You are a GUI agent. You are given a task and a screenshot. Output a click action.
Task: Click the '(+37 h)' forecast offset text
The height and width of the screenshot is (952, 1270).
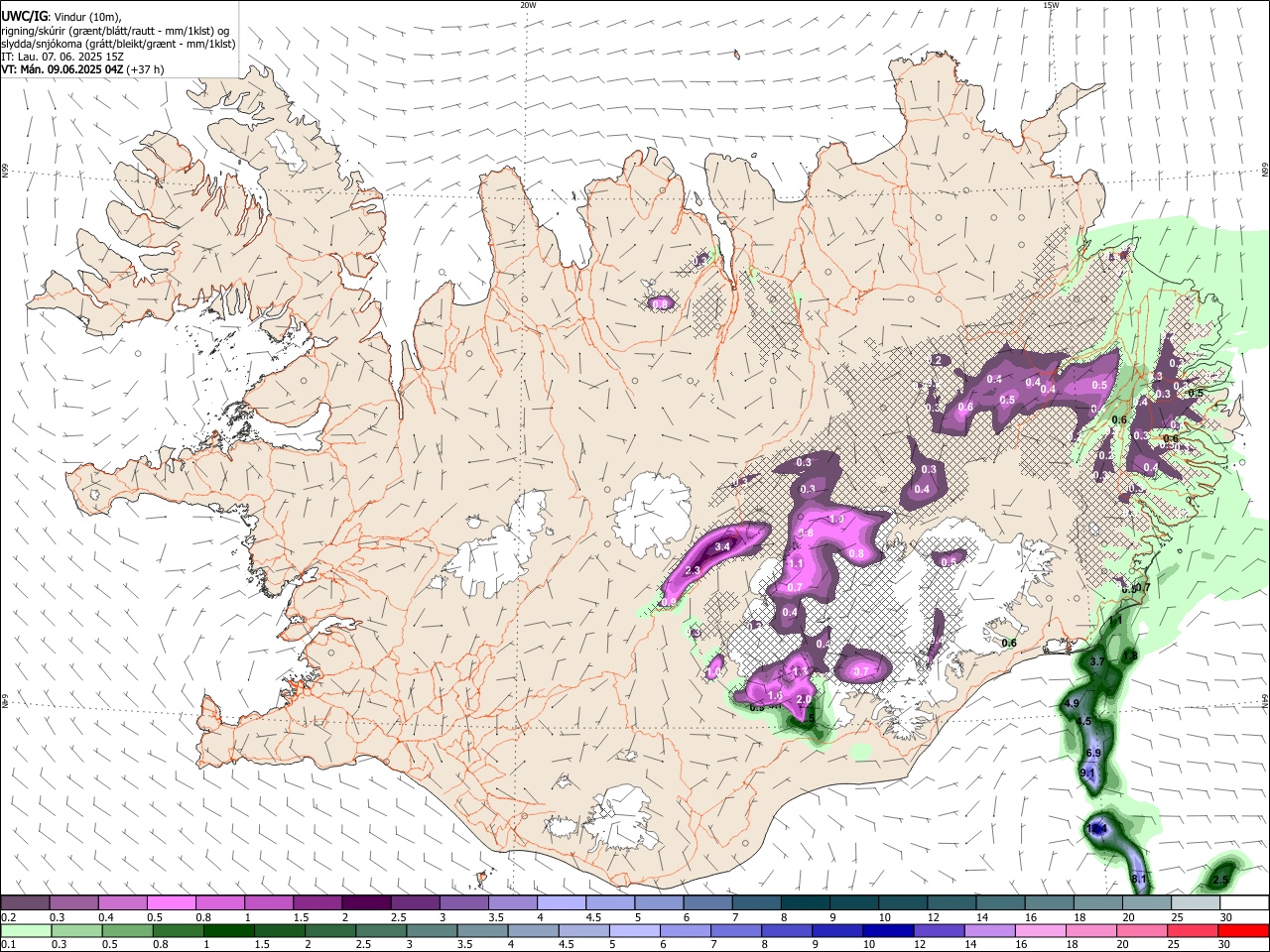tap(146, 69)
